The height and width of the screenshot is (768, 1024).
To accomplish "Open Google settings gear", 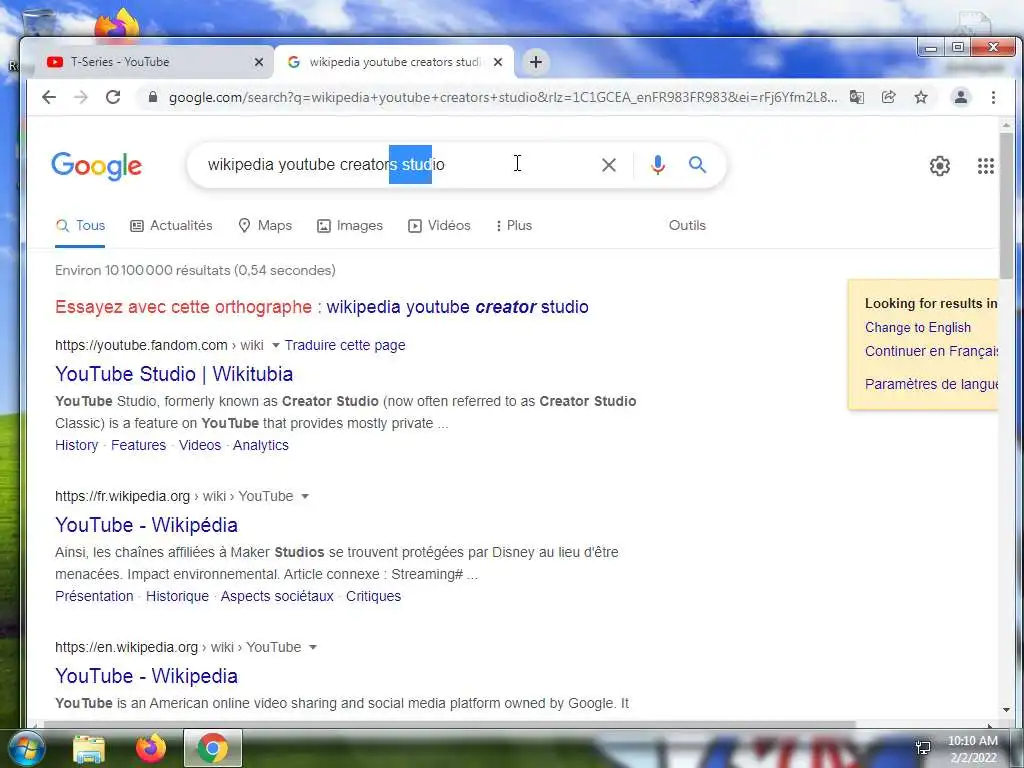I will coord(940,166).
